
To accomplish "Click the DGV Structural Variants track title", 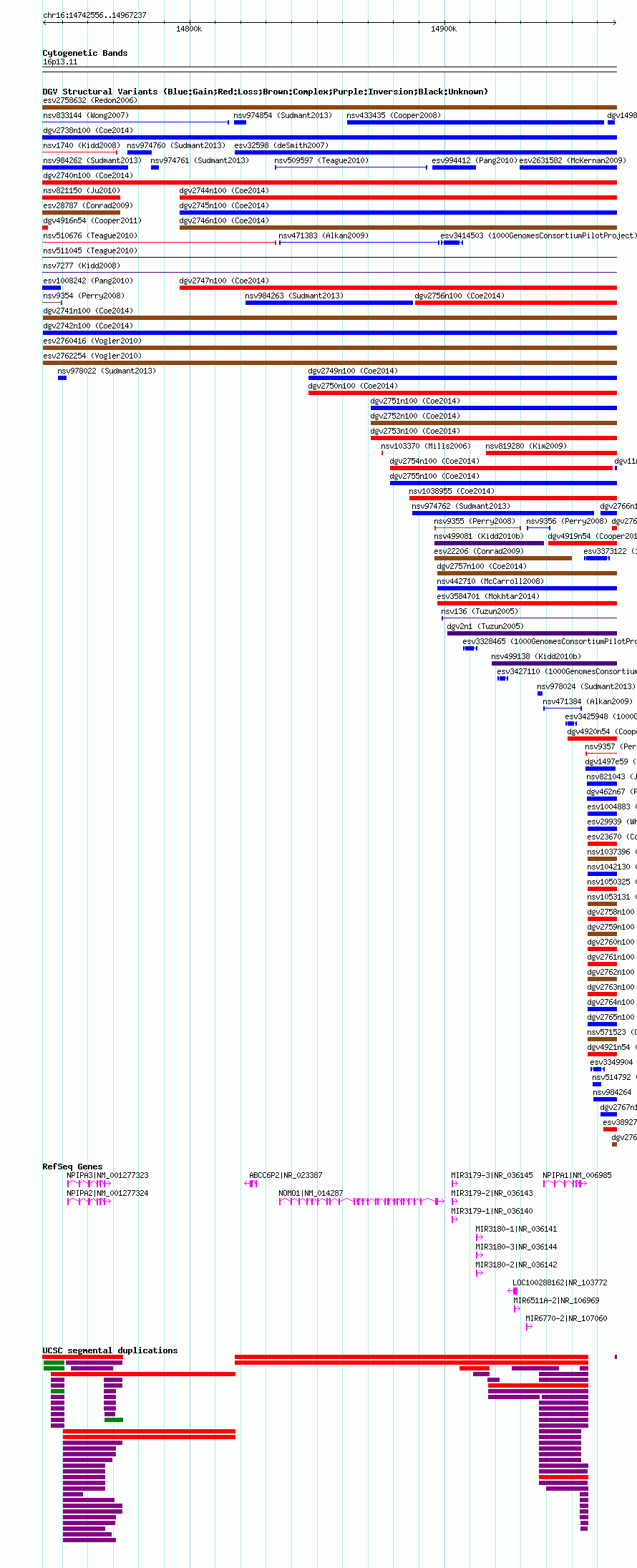I will (265, 92).
